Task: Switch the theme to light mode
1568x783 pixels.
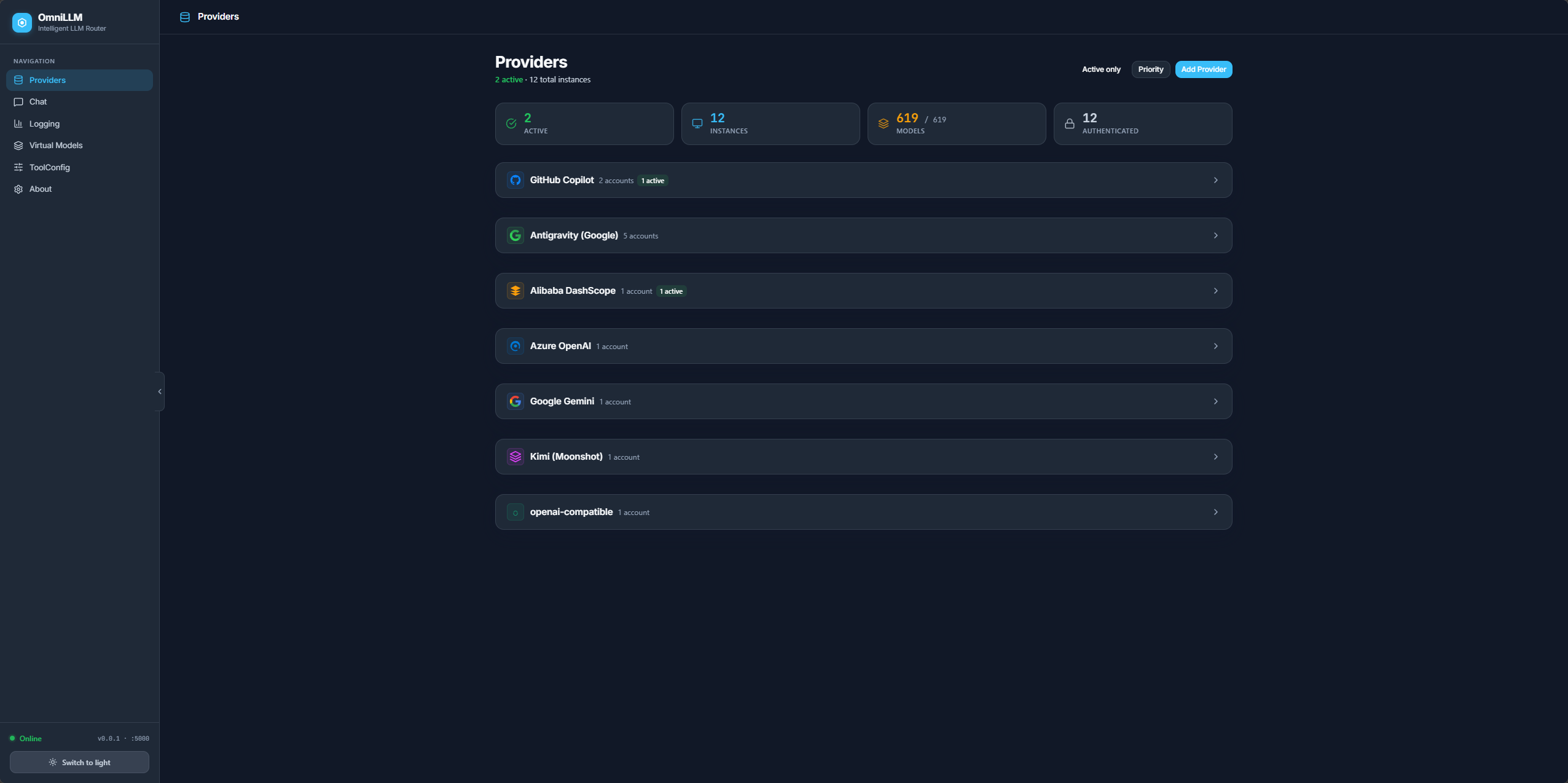Action: click(79, 761)
